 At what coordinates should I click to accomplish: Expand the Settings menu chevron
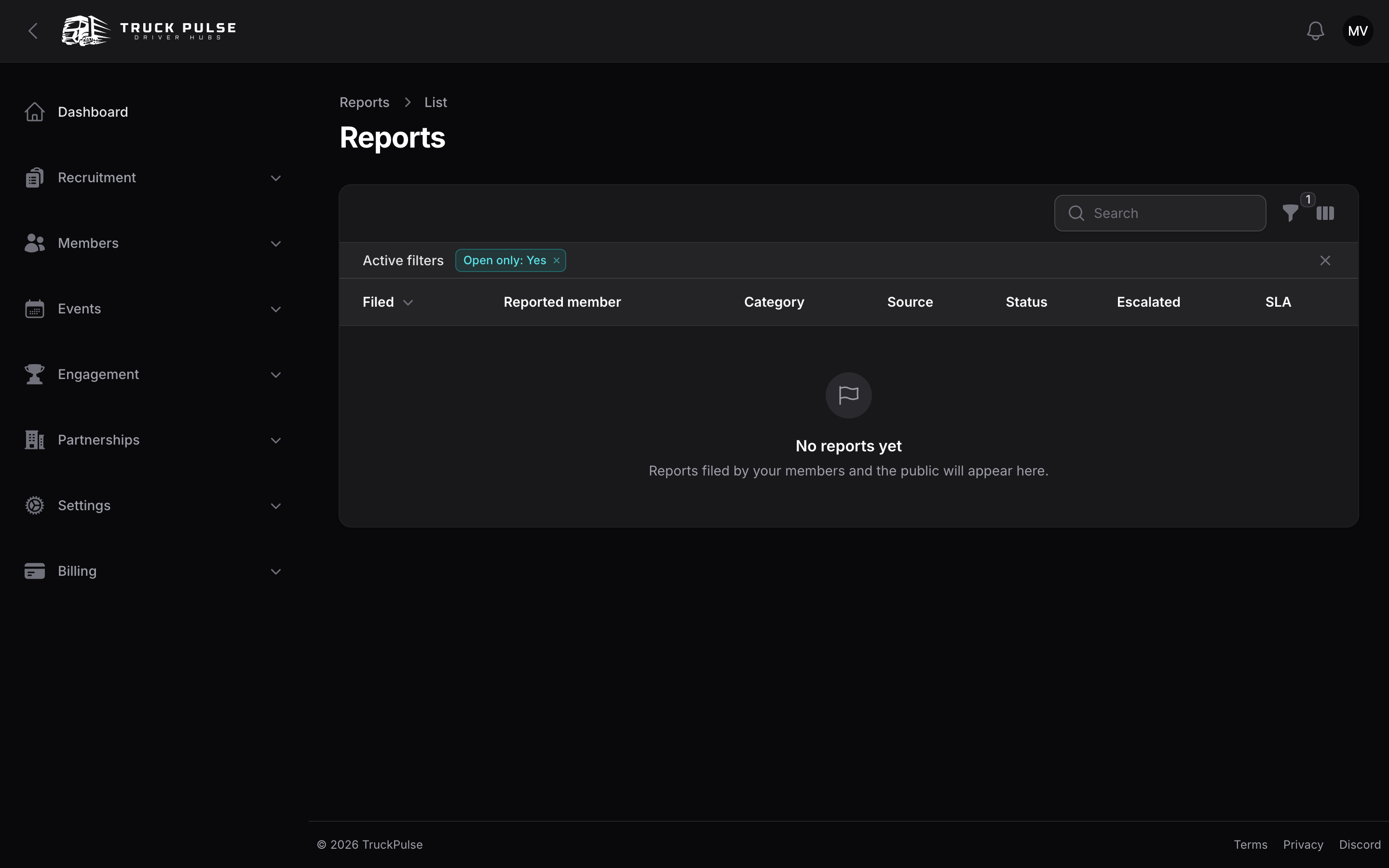click(x=275, y=506)
